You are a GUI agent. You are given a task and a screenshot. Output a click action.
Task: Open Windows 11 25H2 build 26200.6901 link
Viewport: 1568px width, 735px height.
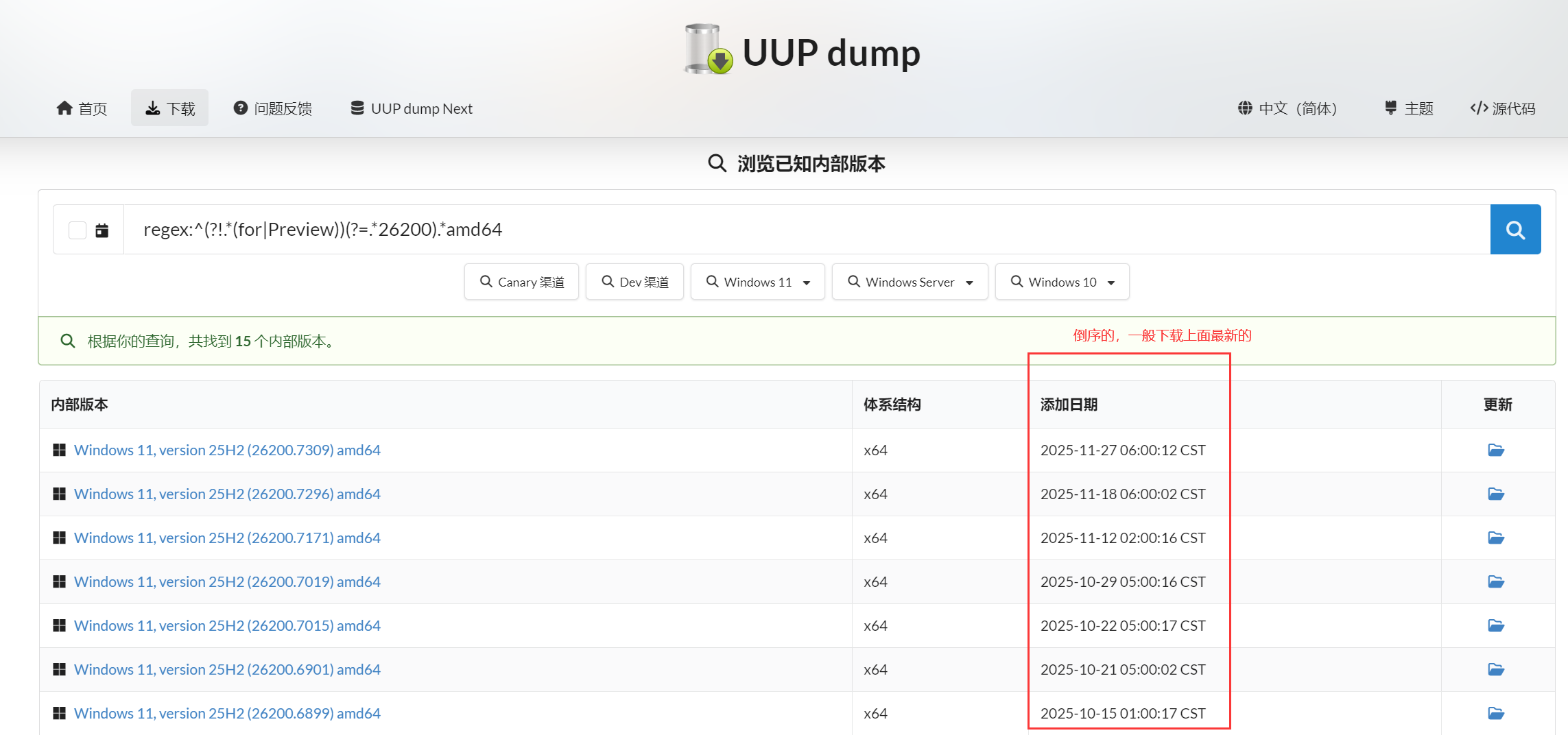227,670
